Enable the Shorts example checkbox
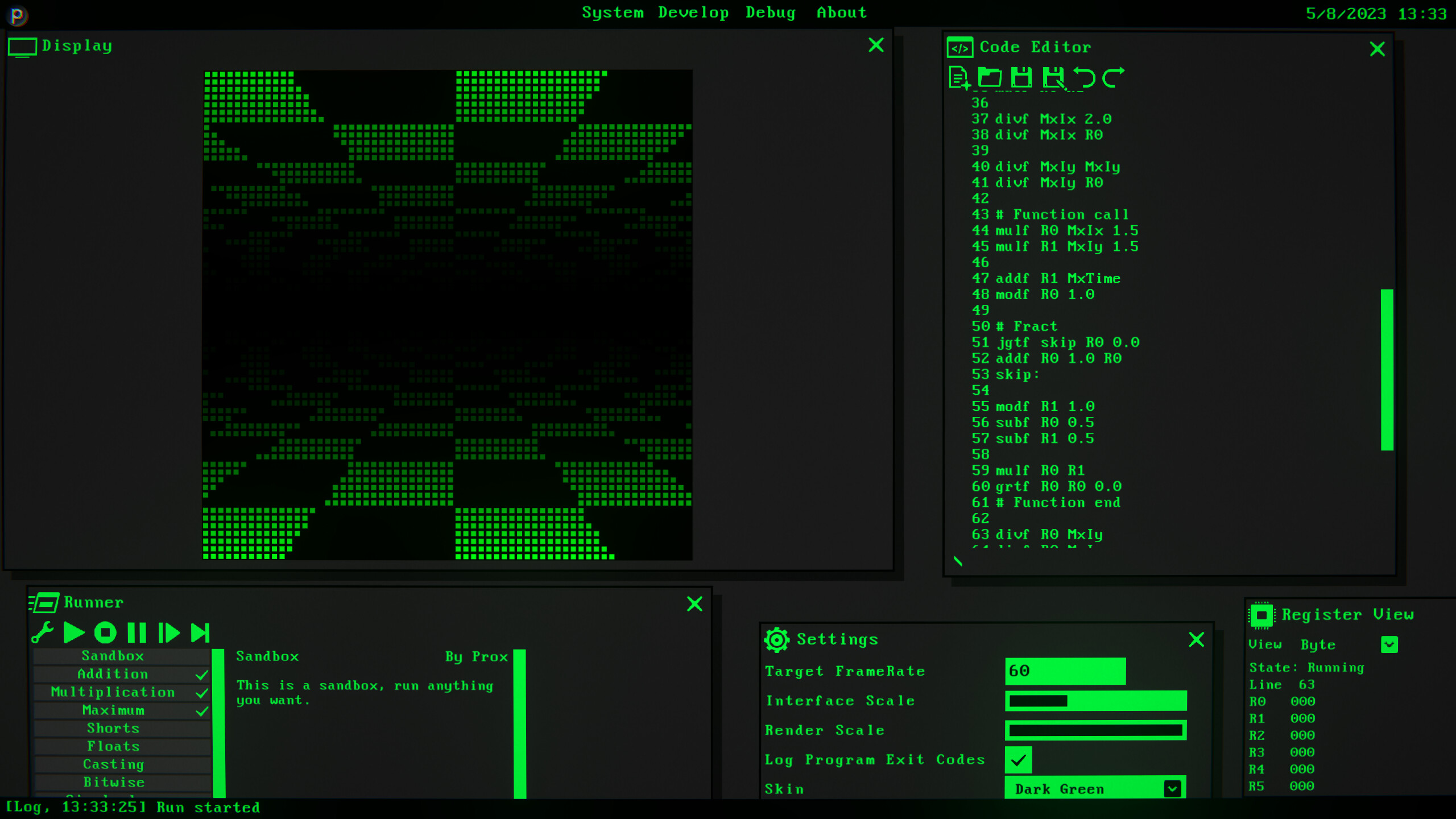Screen dimensions: 1456x819 click(x=202, y=728)
